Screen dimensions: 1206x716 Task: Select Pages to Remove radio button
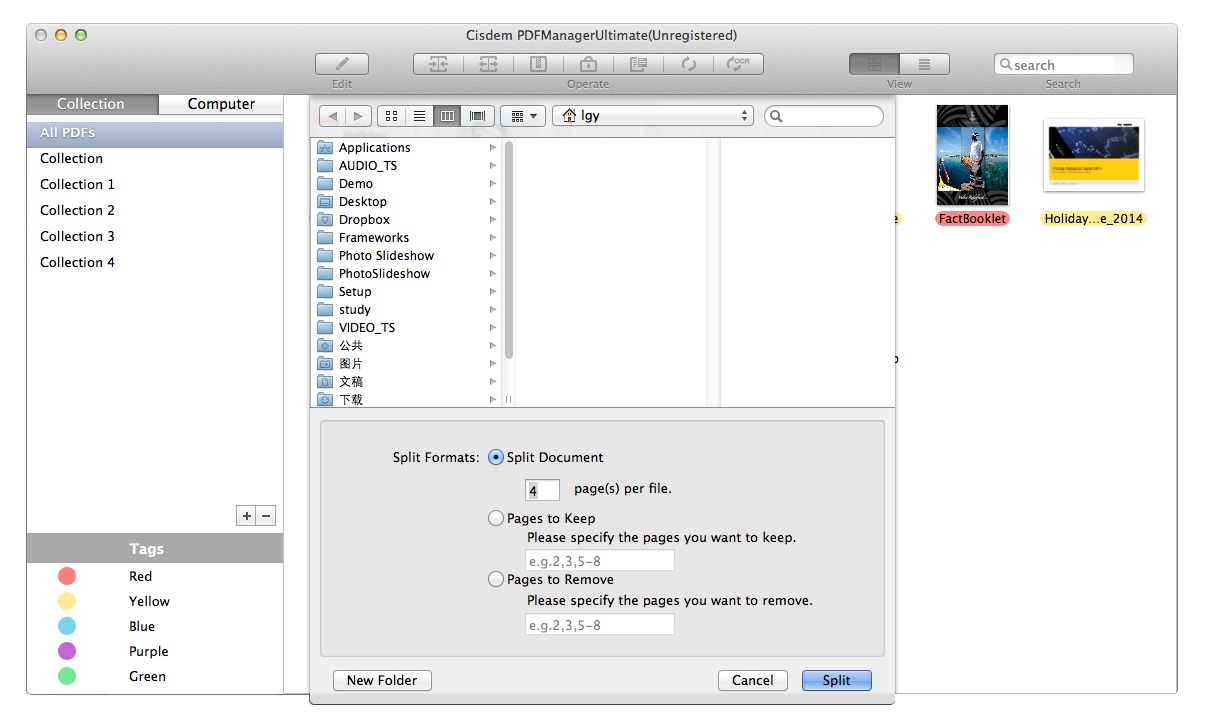tap(496, 580)
